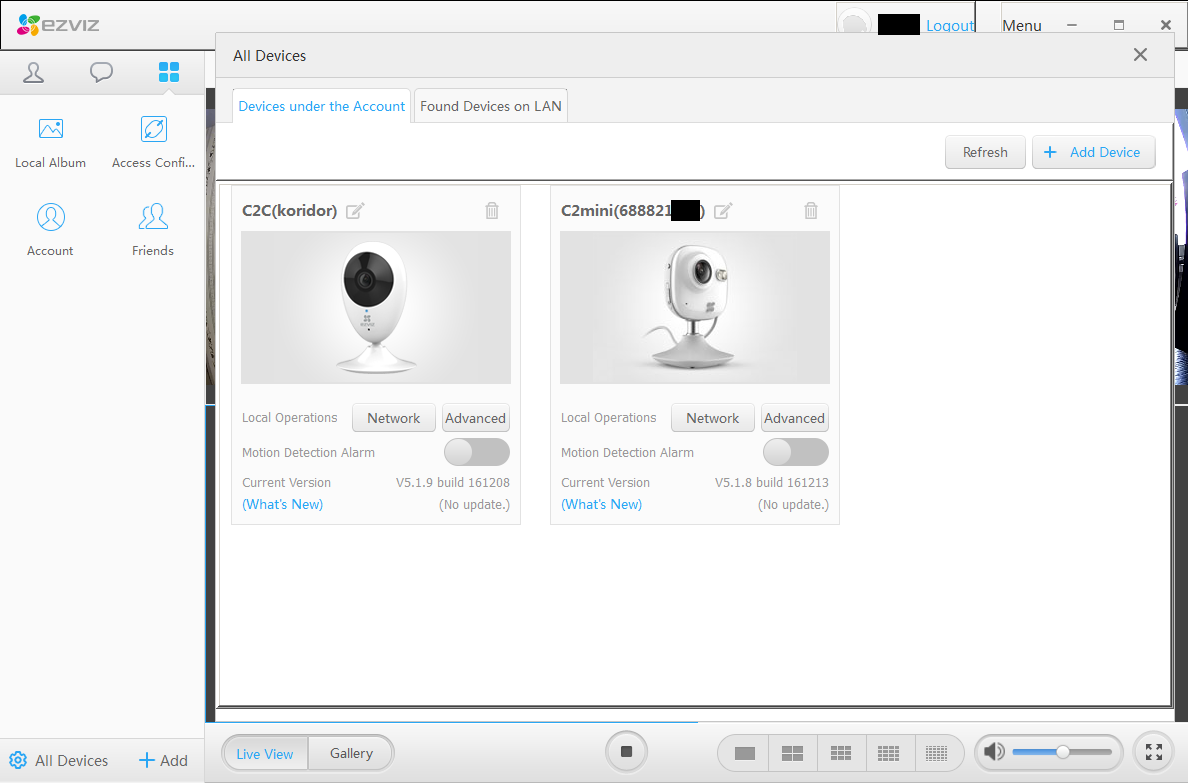Viewport: 1188px width, 783px height.
Task: Click the All Devices dialog title
Action: pyautogui.click(x=270, y=55)
